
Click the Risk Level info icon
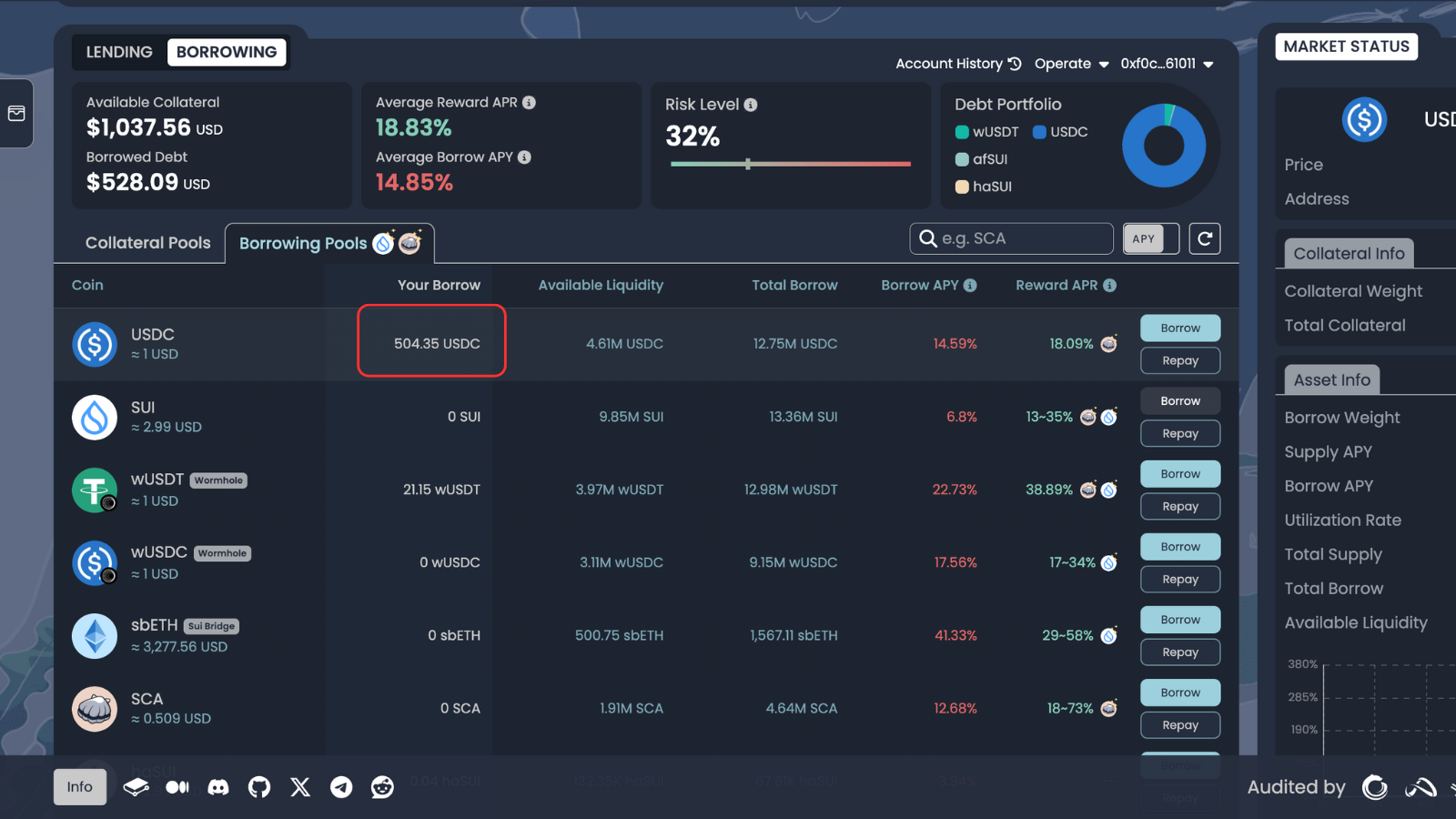751,105
